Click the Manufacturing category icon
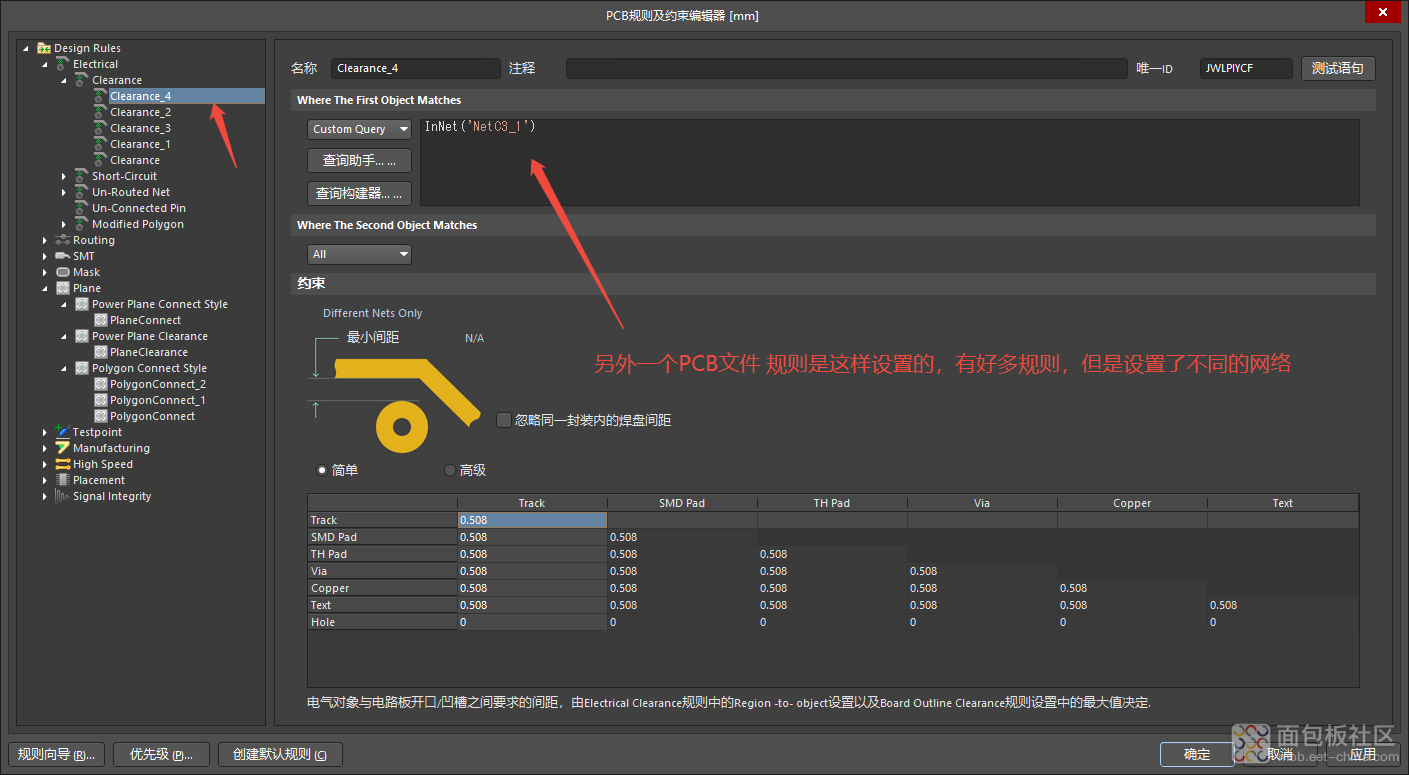 [x=63, y=448]
